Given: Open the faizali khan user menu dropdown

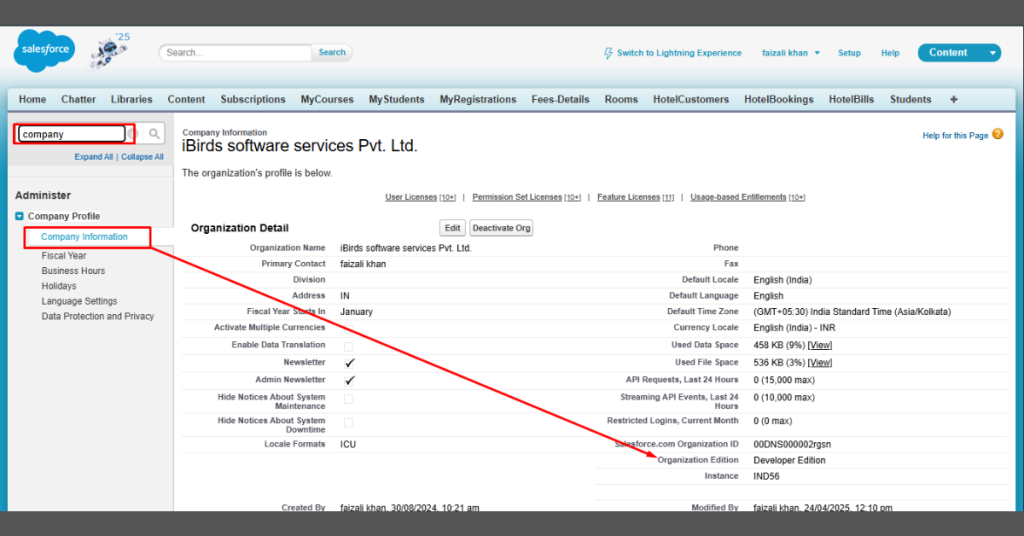Looking at the screenshot, I should [x=791, y=53].
